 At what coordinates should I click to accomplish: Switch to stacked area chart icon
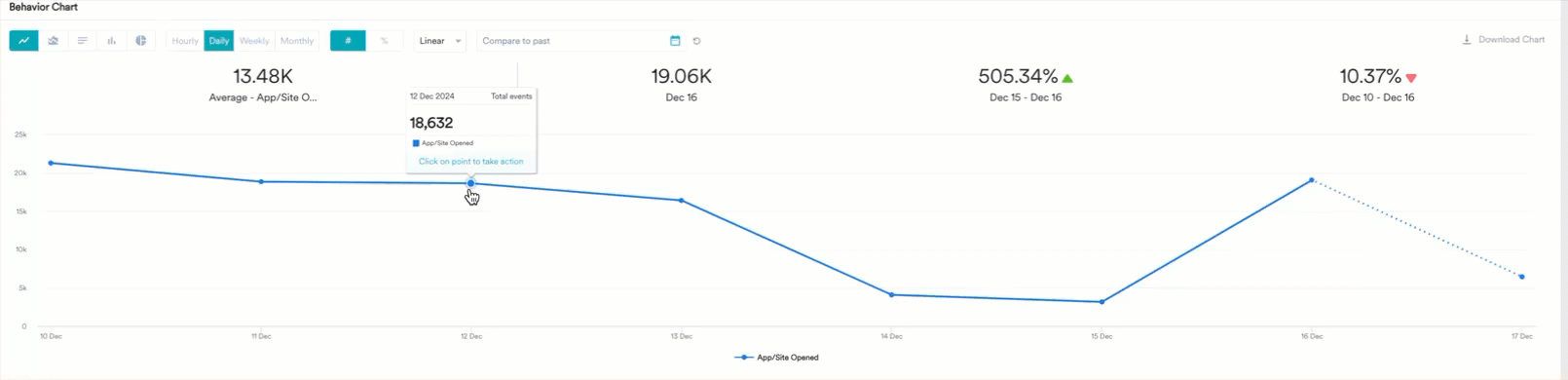tap(53, 41)
